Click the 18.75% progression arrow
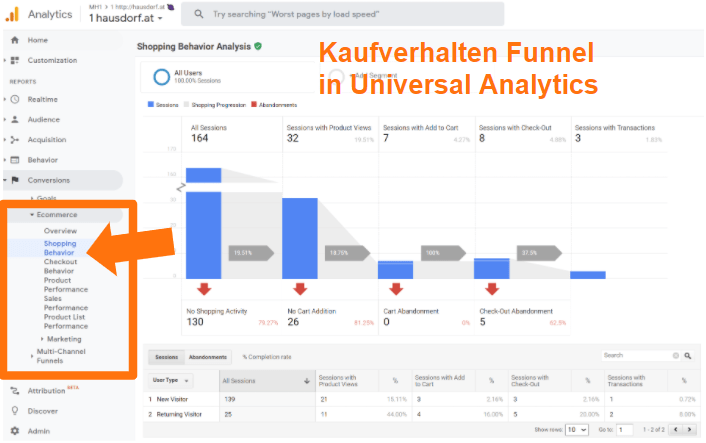 (x=347, y=253)
